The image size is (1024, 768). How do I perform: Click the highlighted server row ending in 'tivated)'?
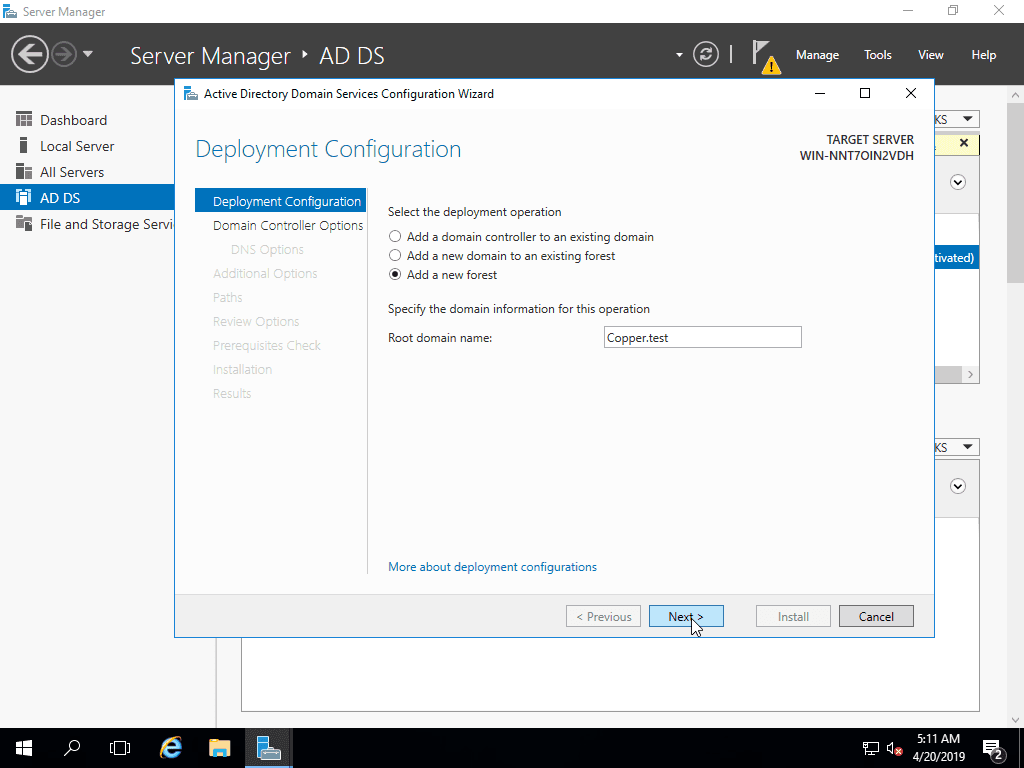tap(956, 257)
